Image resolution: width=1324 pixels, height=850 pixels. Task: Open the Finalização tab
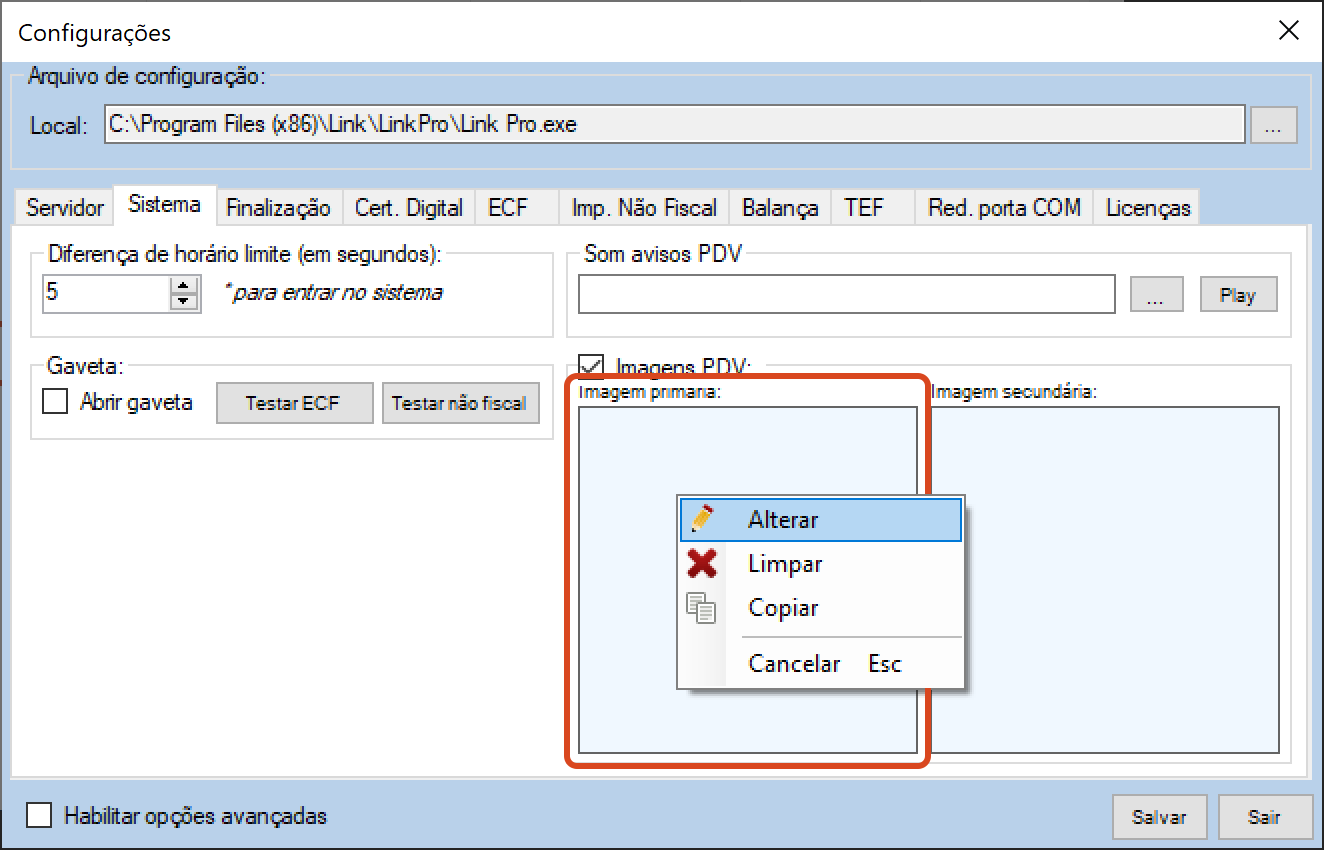click(x=278, y=208)
